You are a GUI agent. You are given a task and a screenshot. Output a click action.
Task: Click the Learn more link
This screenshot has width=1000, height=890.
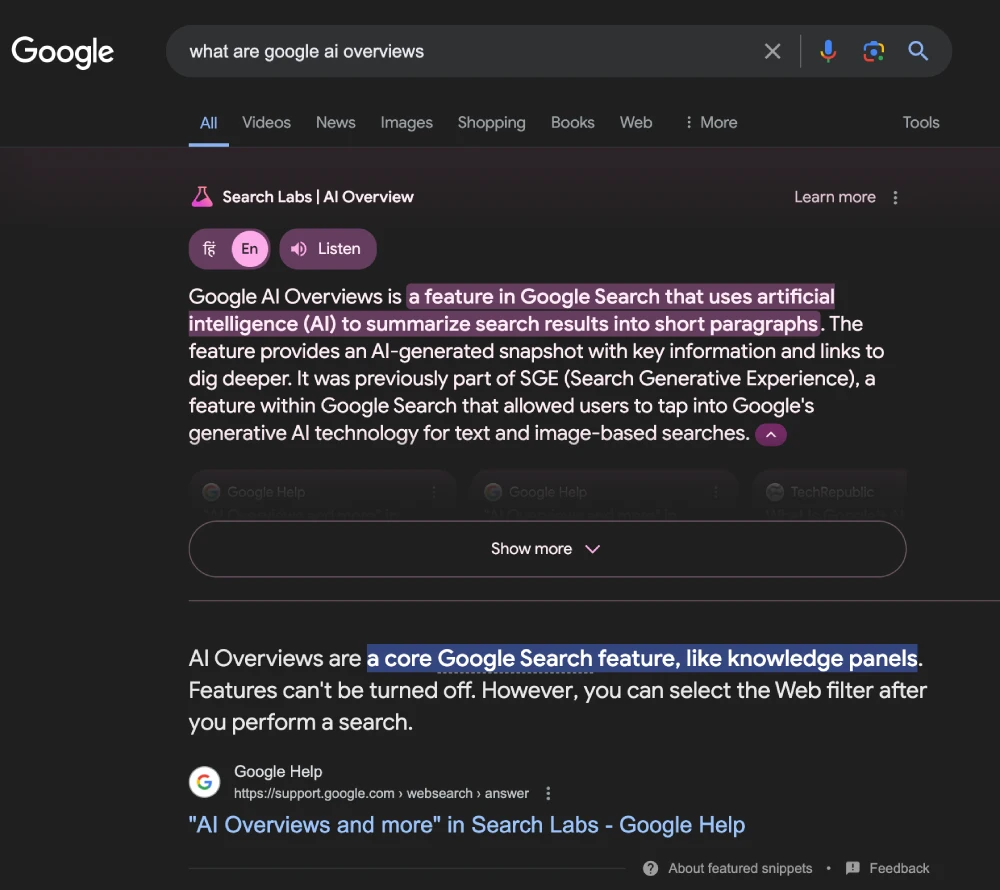coord(834,198)
